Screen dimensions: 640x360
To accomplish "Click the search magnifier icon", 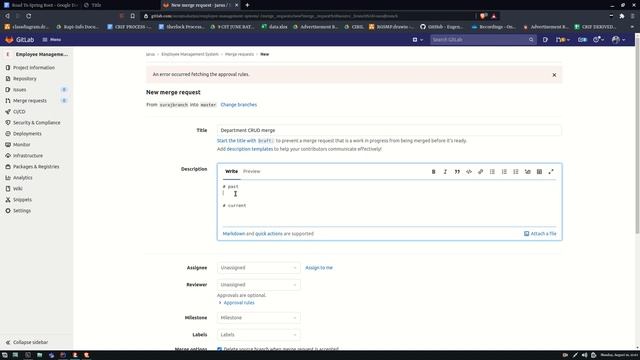I will [531, 40].
